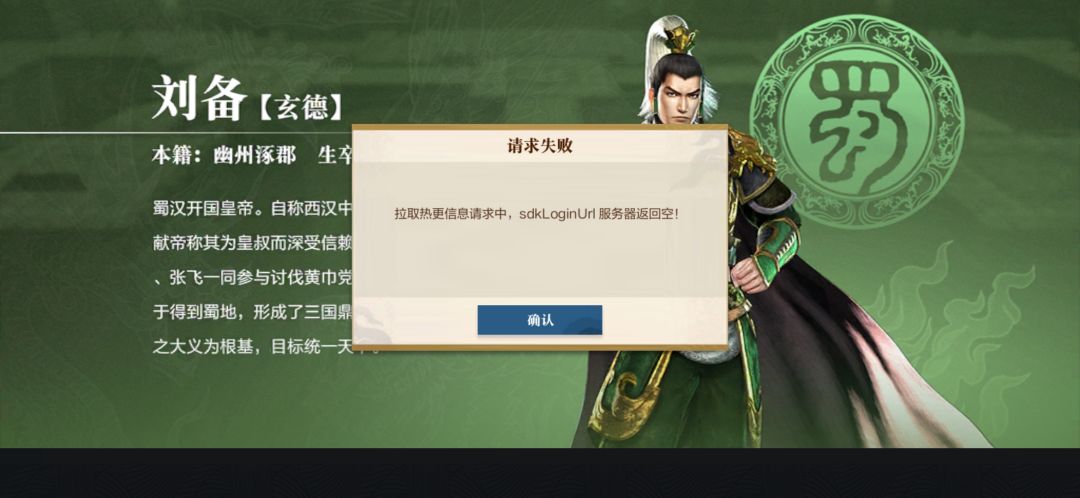
Task: Click the 请求失败 dialog title bar
Action: (539, 146)
